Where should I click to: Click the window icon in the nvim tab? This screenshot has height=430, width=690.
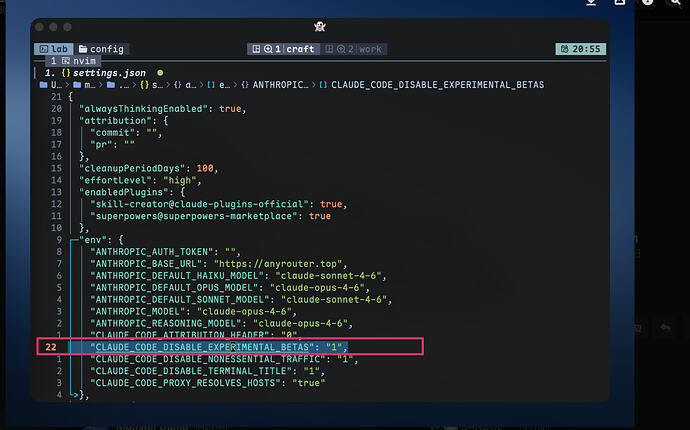[x=66, y=61]
